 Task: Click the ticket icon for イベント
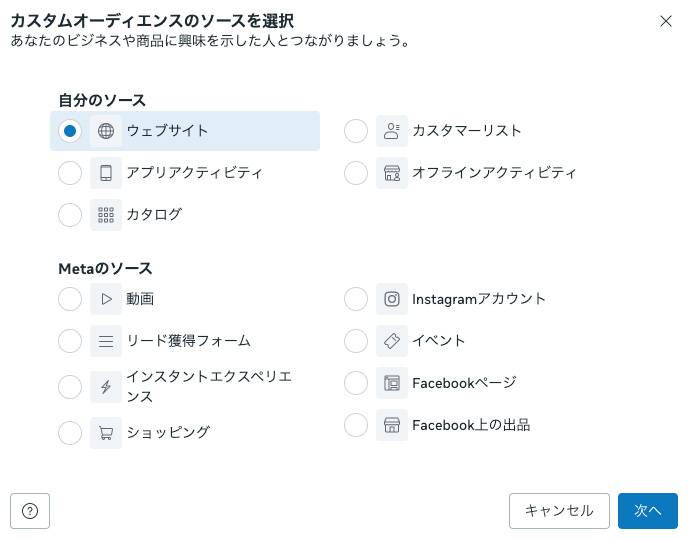pyautogui.click(x=392, y=341)
